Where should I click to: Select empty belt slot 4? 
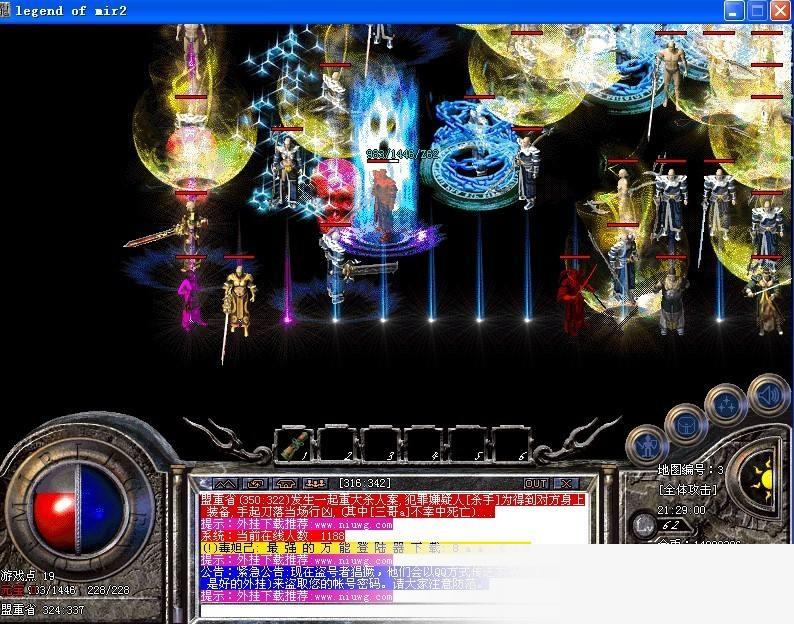coord(424,445)
